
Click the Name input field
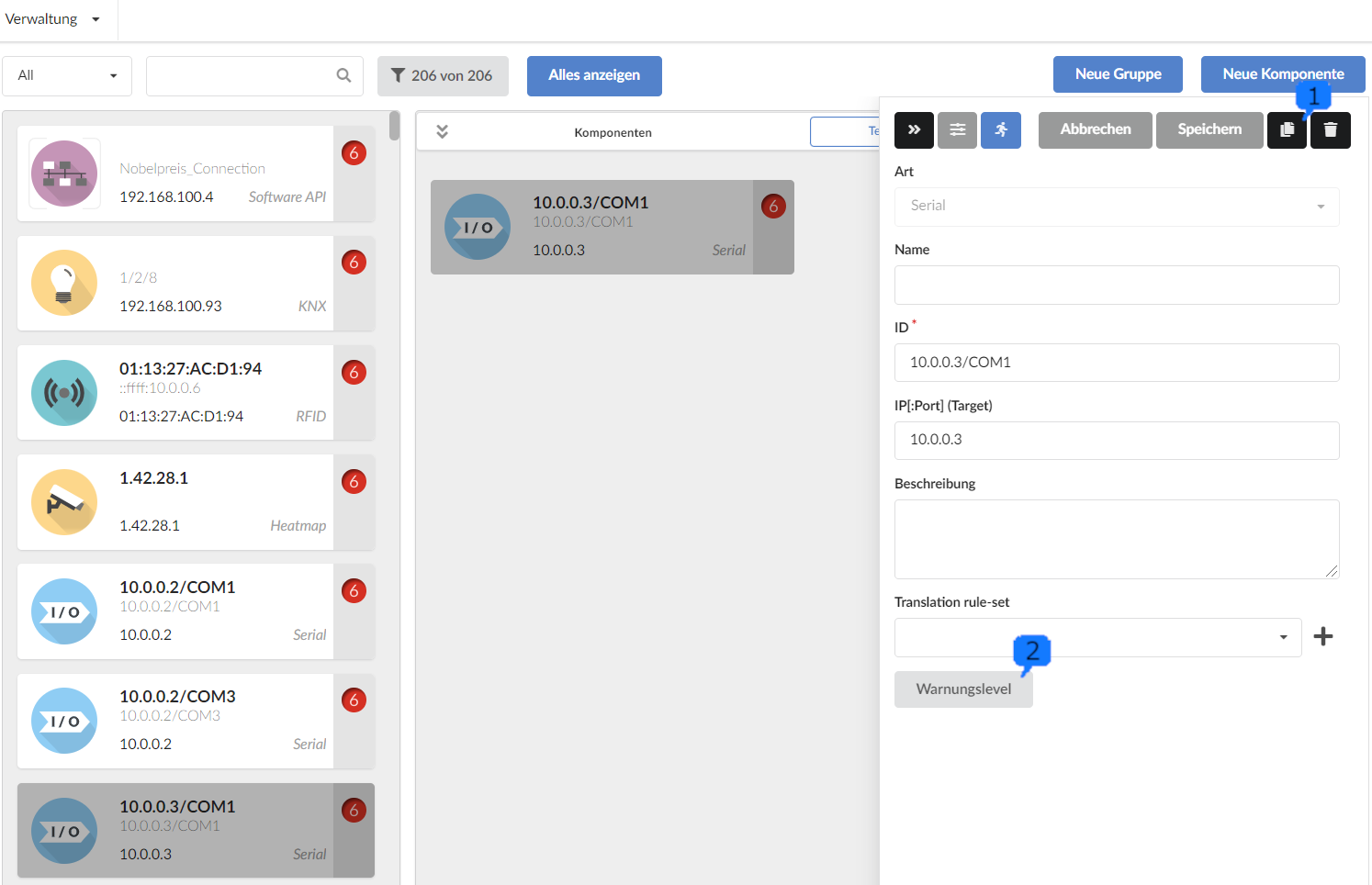[1116, 285]
